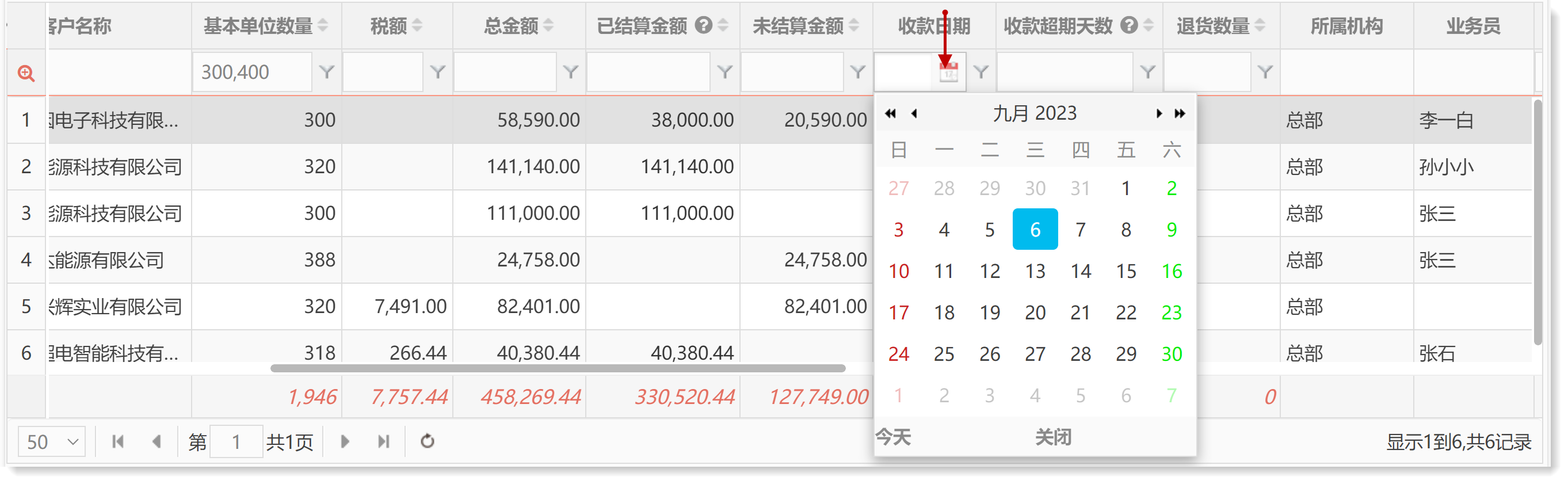
Task: Click the page number input field
Action: point(236,441)
